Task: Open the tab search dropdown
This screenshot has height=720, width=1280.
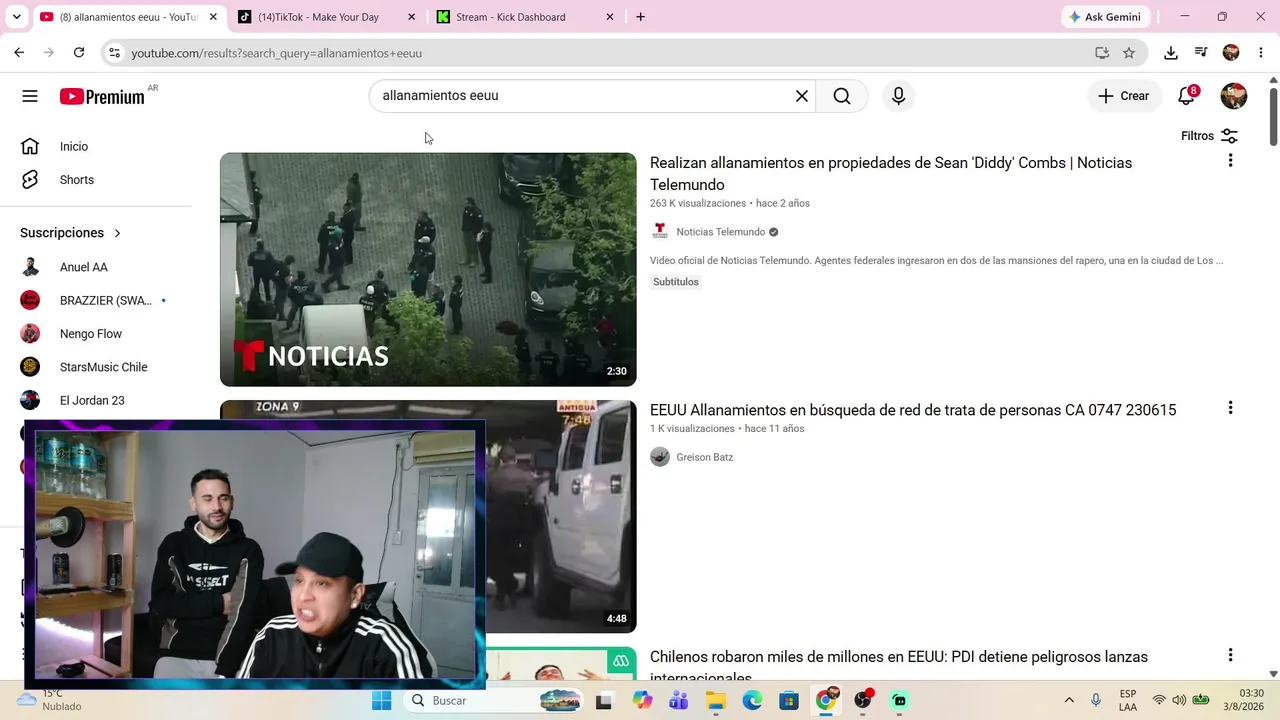Action: click(16, 17)
